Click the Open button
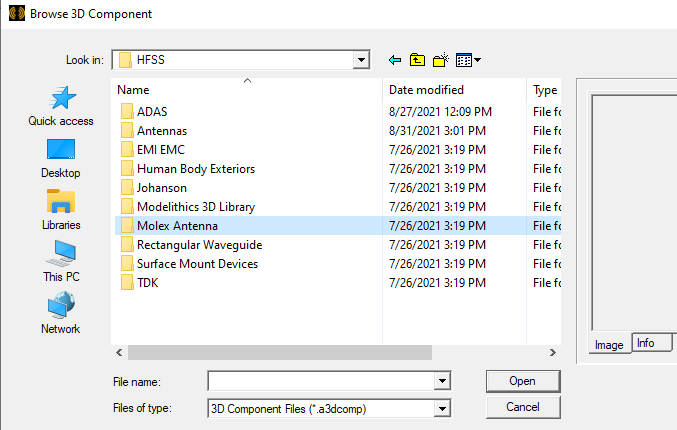This screenshot has height=430, width=677. (523, 381)
